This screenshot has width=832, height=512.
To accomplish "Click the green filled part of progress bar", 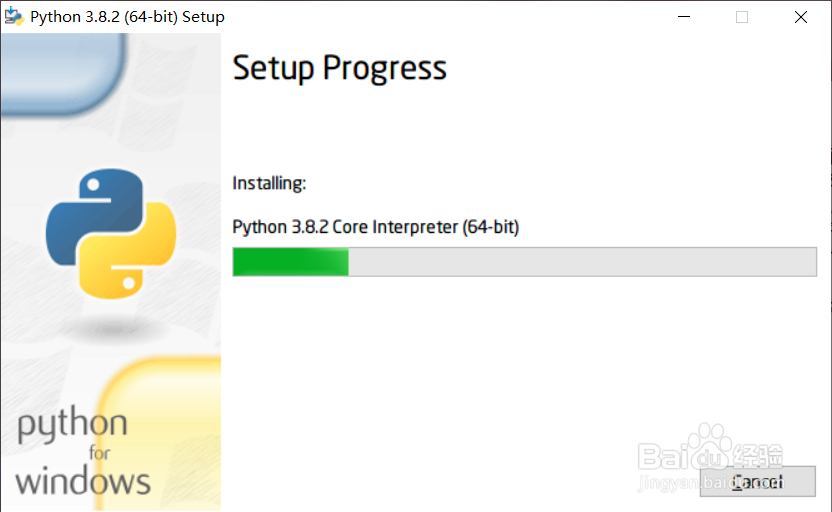I will (290, 262).
